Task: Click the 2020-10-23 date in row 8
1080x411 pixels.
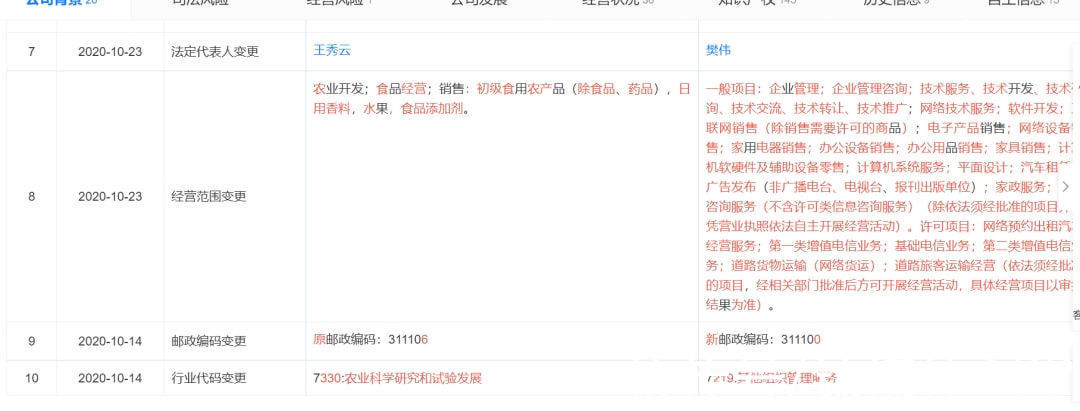Action: (110, 196)
